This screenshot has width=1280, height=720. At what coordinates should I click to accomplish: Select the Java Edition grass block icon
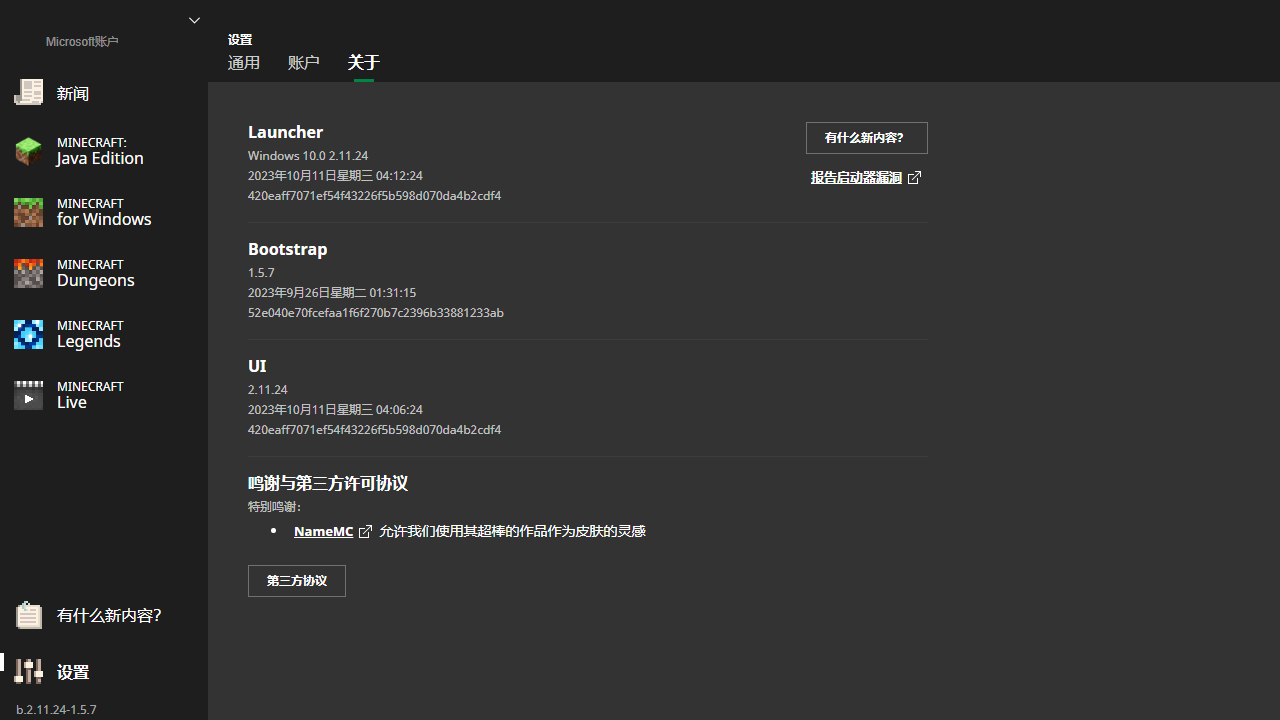click(28, 151)
